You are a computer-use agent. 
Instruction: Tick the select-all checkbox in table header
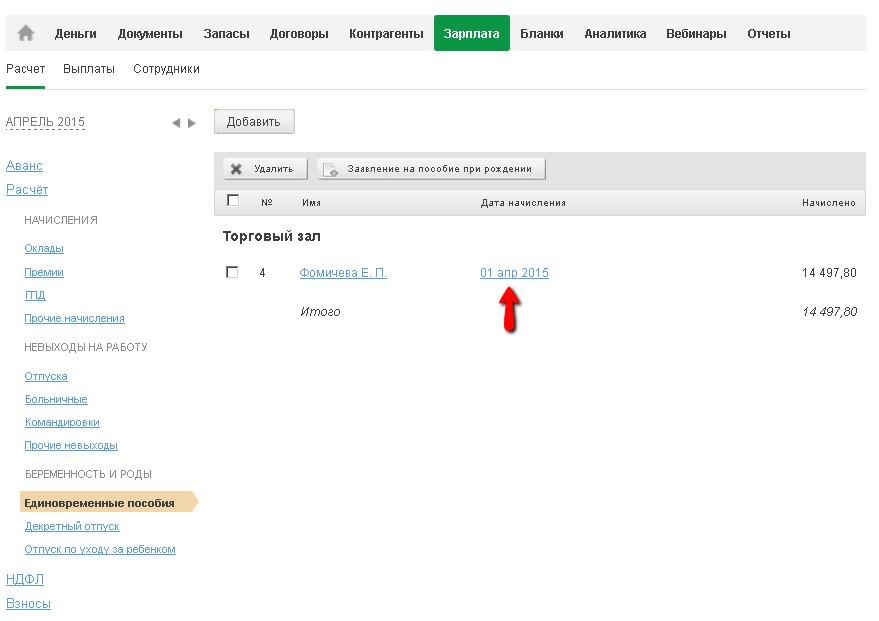click(x=233, y=200)
